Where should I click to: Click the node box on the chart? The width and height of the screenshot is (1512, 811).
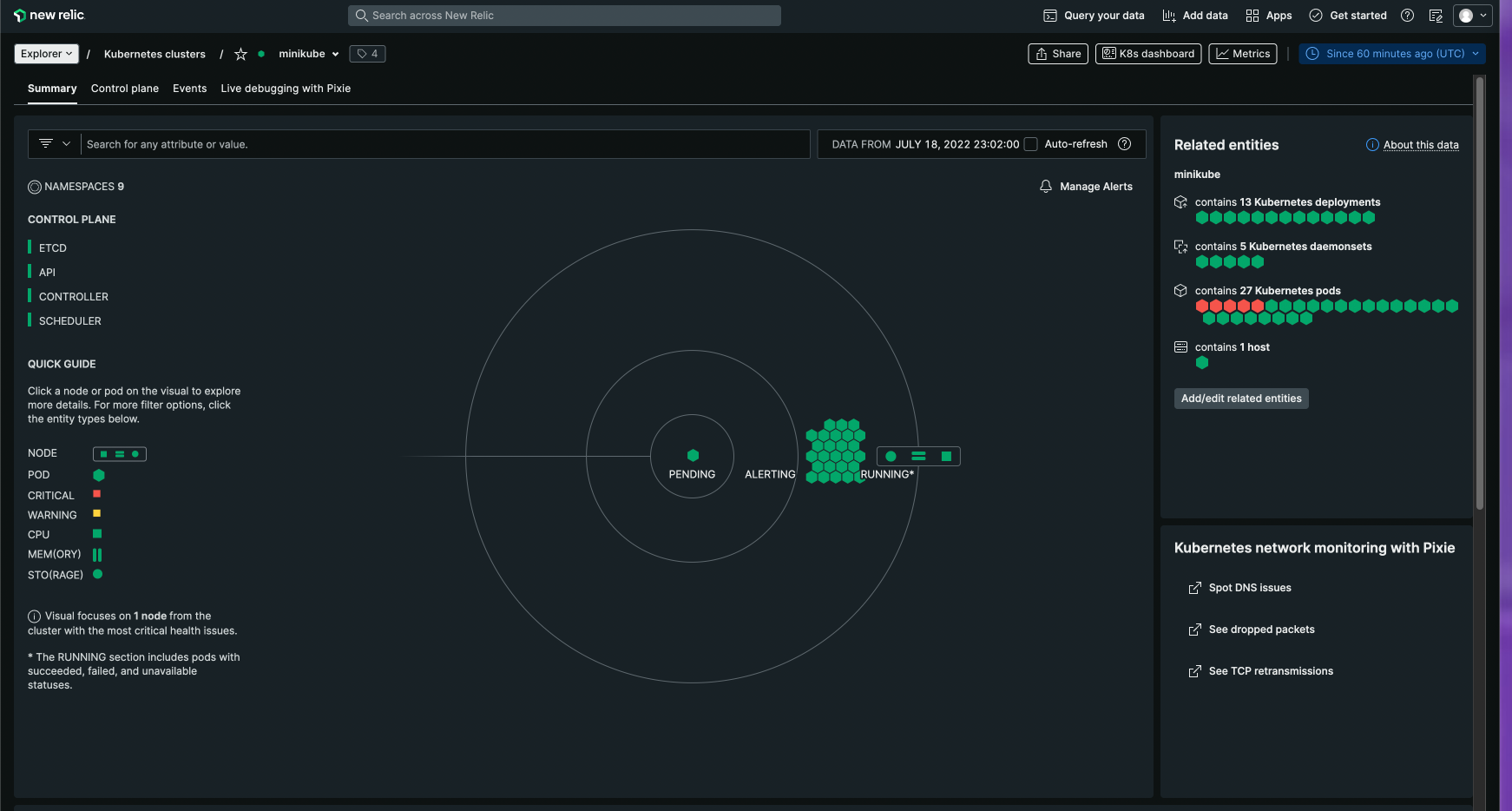918,456
